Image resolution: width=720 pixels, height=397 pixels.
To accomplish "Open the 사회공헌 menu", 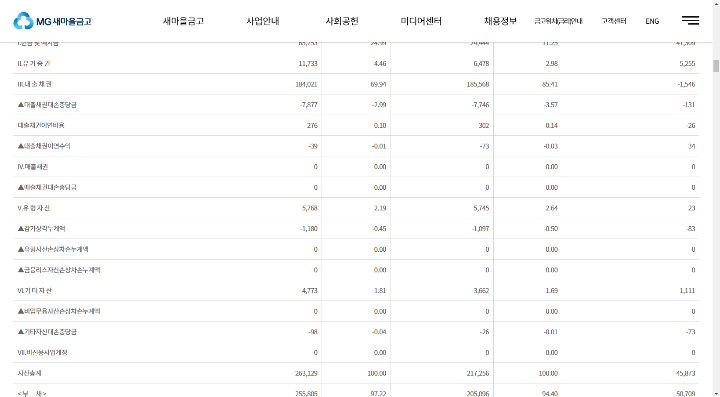I will [x=342, y=21].
